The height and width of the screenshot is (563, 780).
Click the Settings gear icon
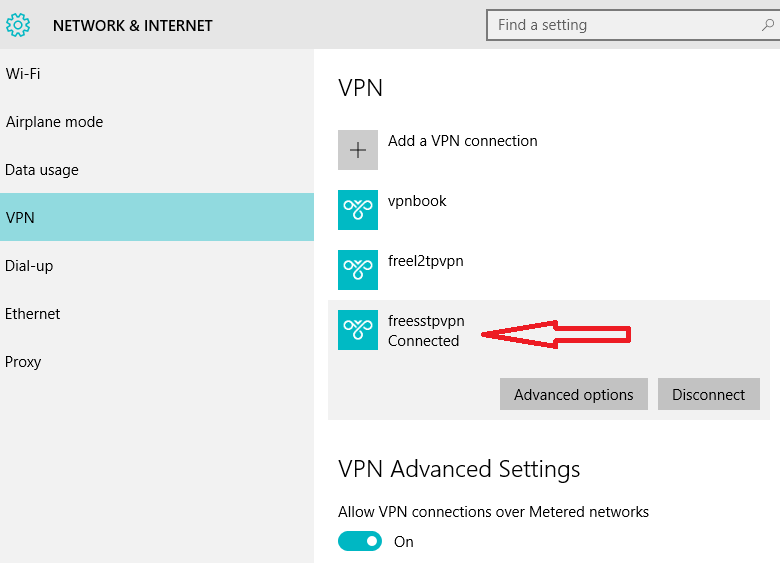pyautogui.click(x=18, y=25)
